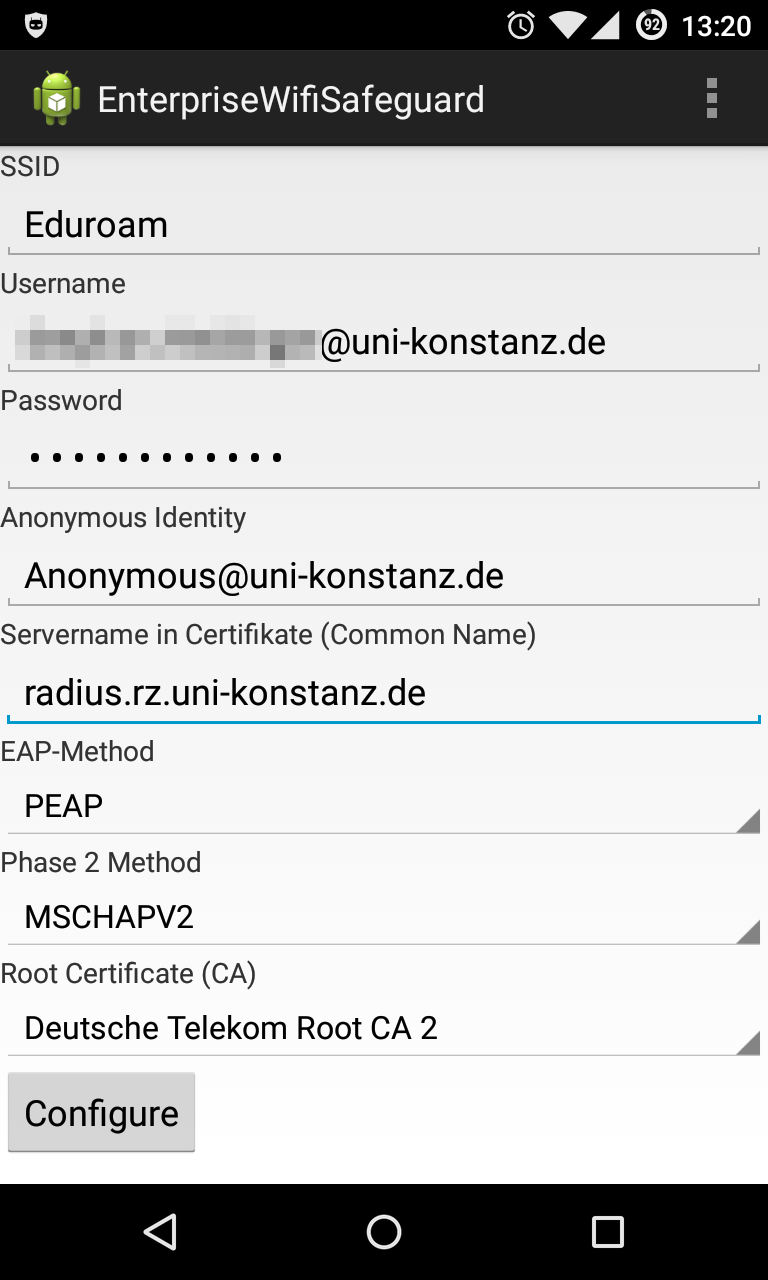Tap the cellular signal status icon
Image resolution: width=768 pixels, height=1280 pixels.
(605, 25)
